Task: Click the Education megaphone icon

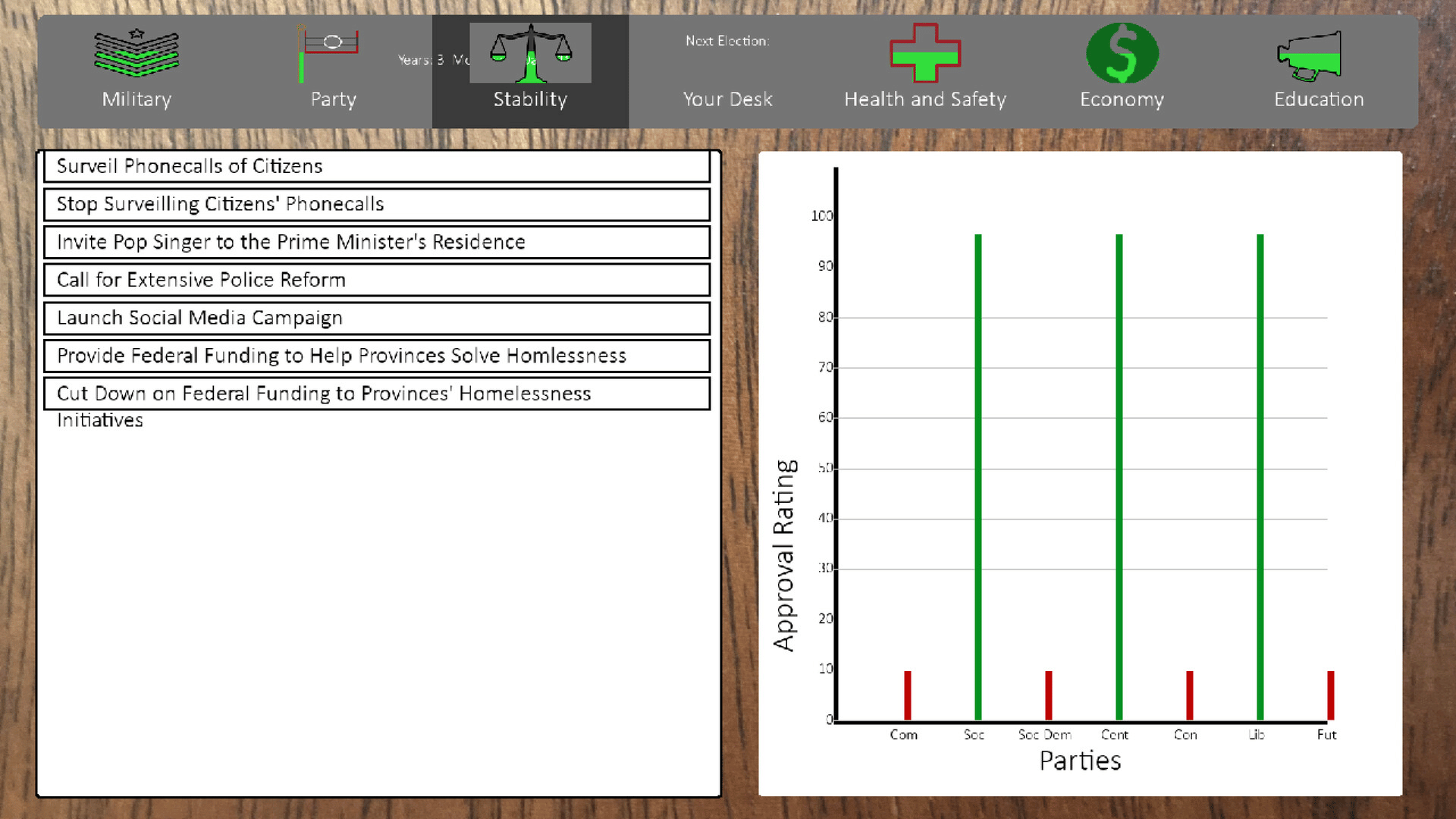Action: coord(1310,55)
